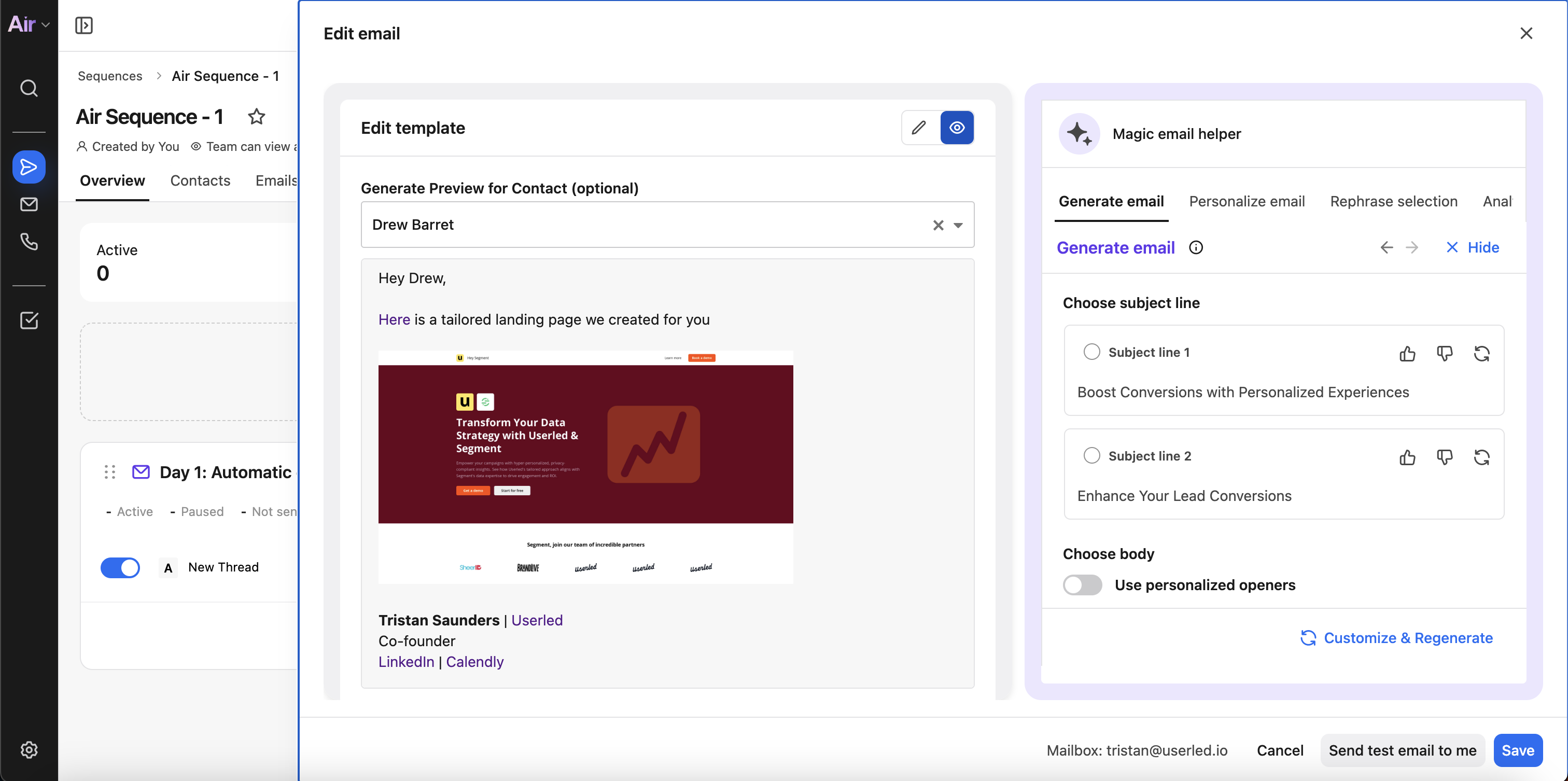Click the pencil edit template icon
Screen dimensions: 1568x781
point(918,127)
